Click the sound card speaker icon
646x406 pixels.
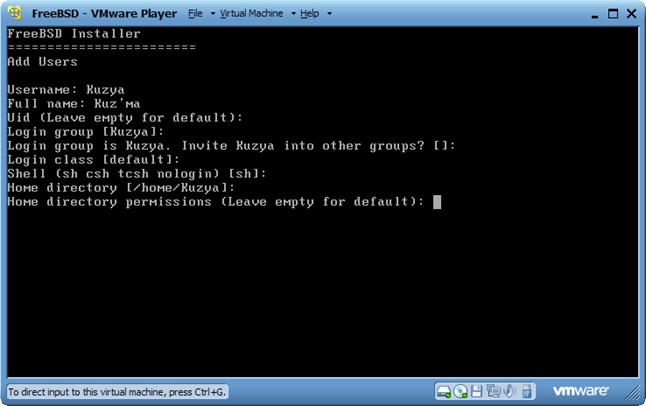508,390
